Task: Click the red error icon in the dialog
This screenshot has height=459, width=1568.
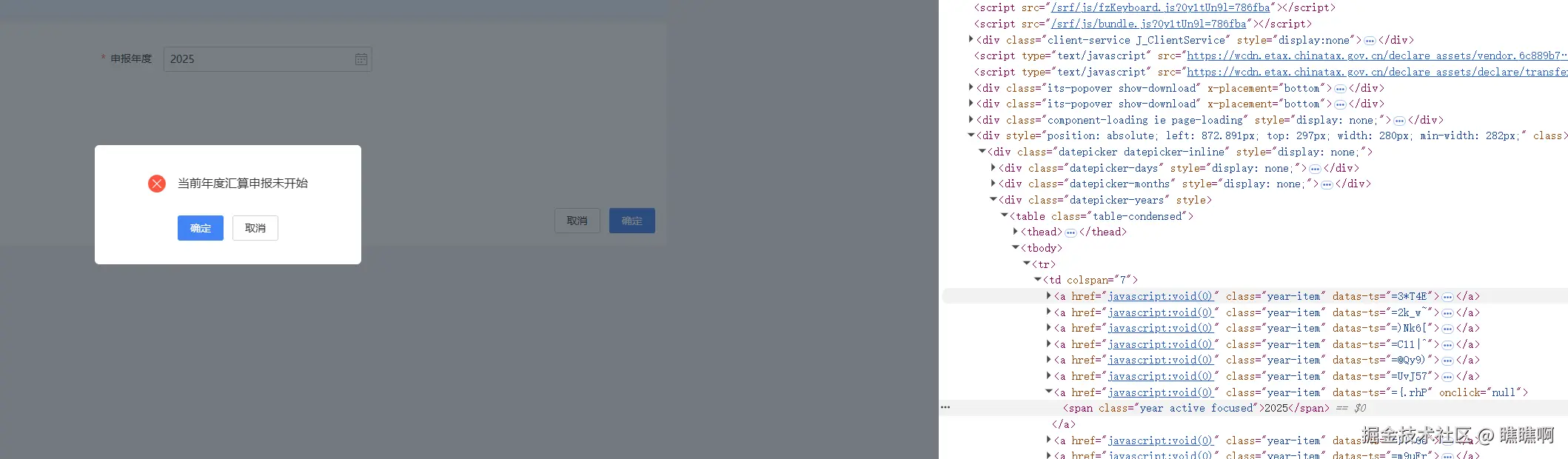Action: click(157, 184)
